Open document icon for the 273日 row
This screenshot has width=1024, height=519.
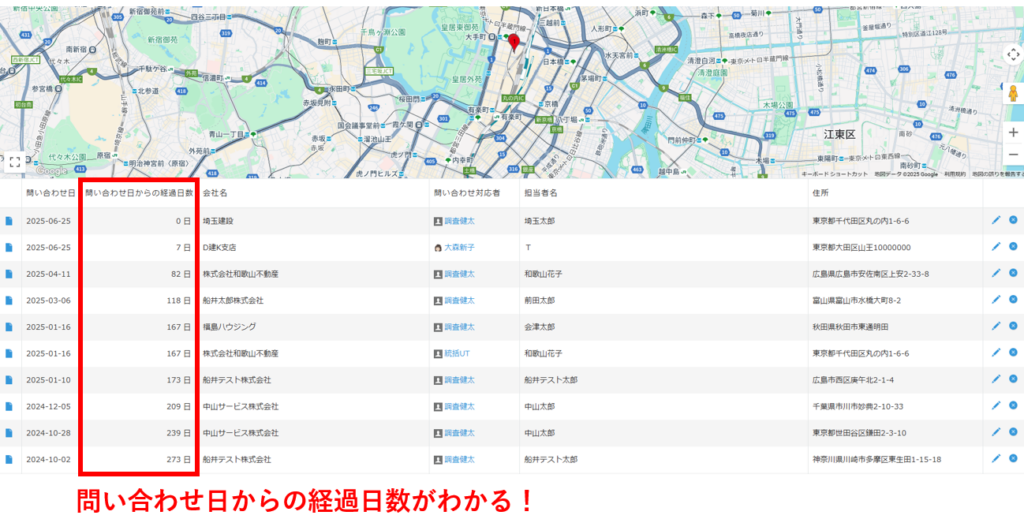point(9,459)
